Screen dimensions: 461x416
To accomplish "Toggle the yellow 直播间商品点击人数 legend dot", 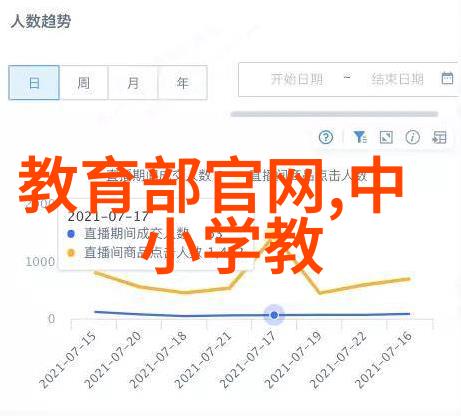I will pyautogui.click(x=71, y=253).
